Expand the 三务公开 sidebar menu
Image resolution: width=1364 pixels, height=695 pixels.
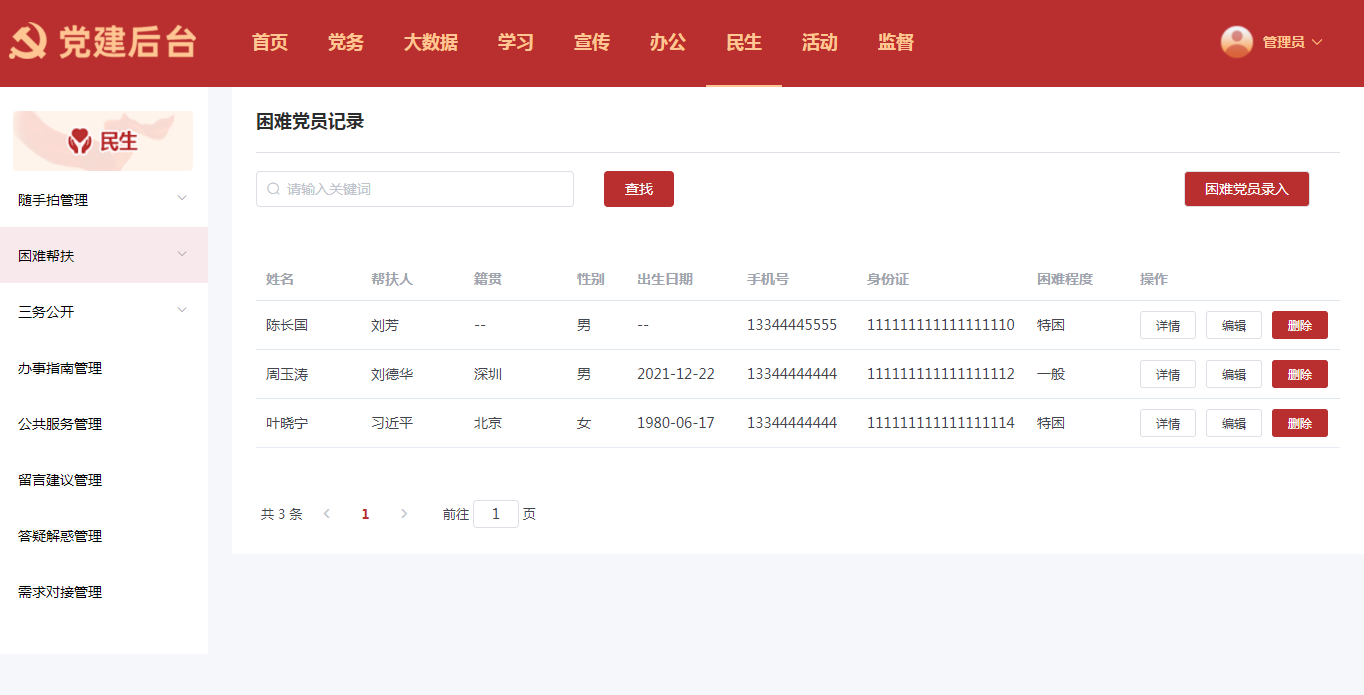[x=182, y=311]
